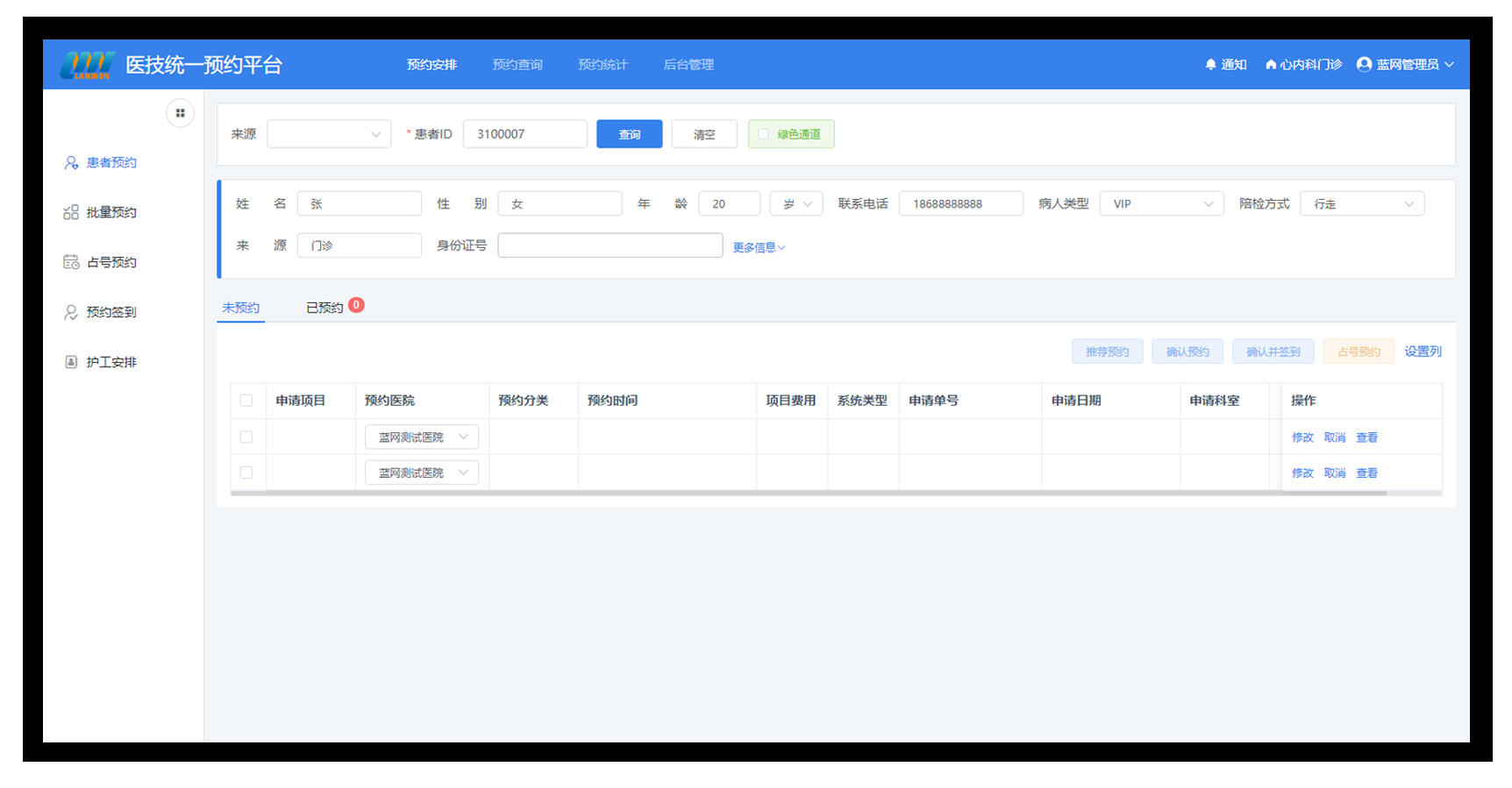1512x788 pixels.
Task: Click the 设置列 link
Action: pos(1423,351)
